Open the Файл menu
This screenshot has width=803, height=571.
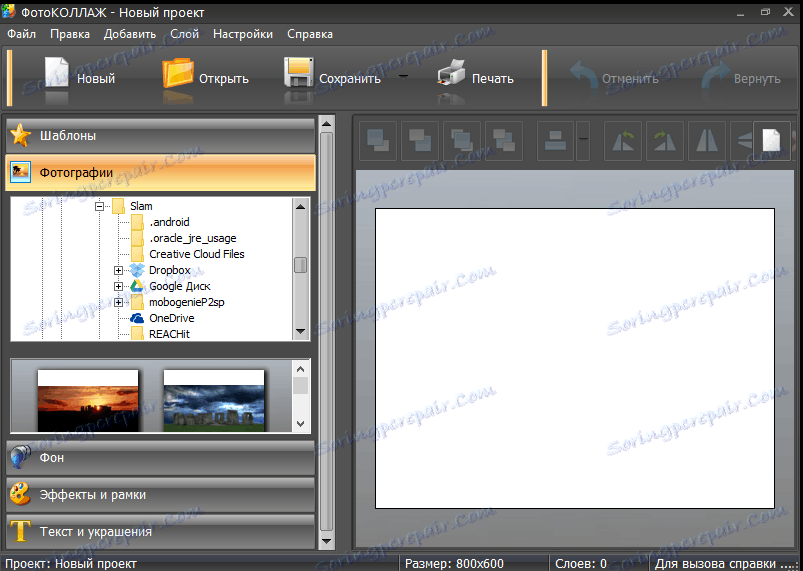(22, 34)
